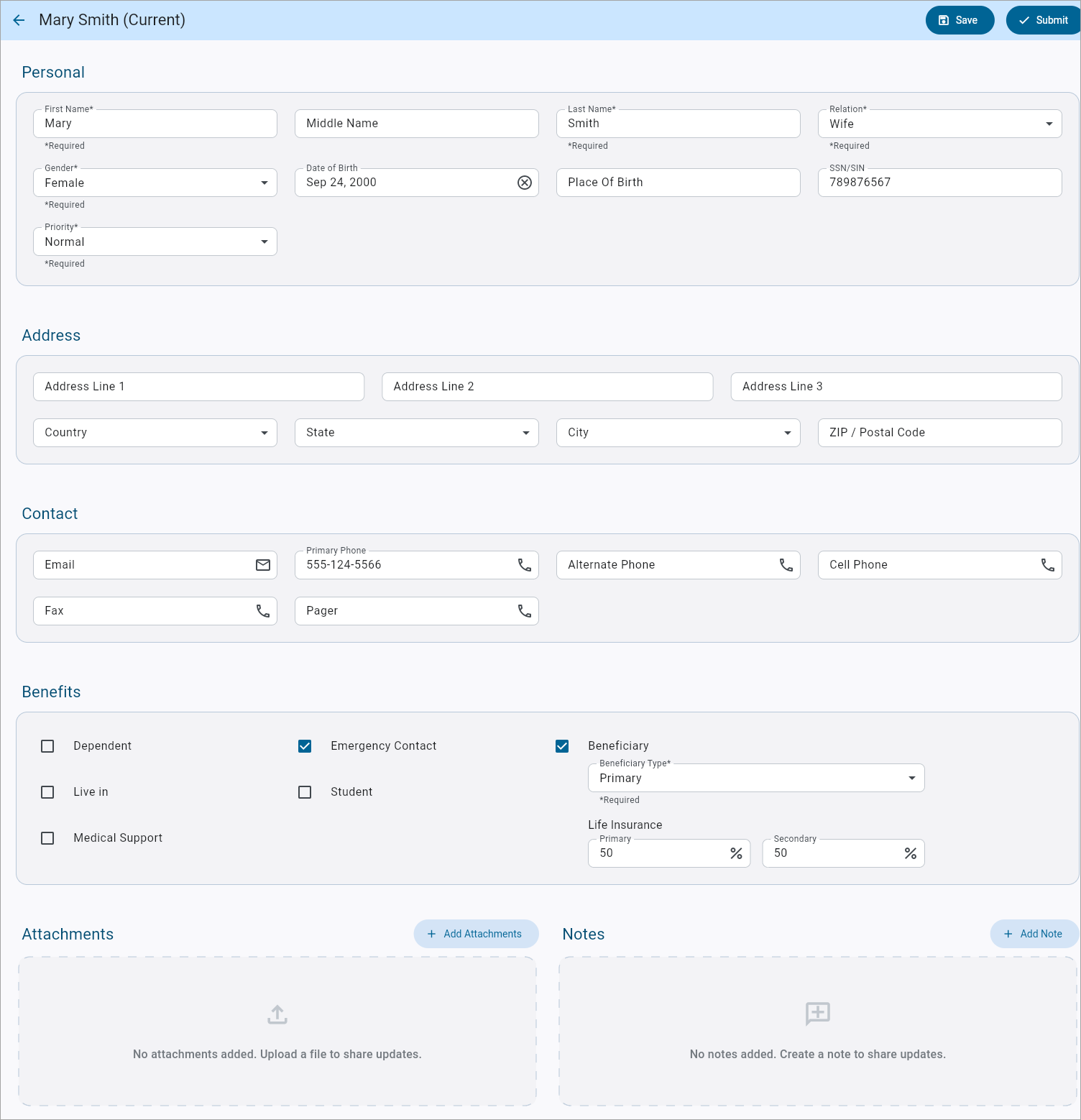Image resolution: width=1081 pixels, height=1120 pixels.
Task: Clear the Date of Birth value
Action: point(525,183)
